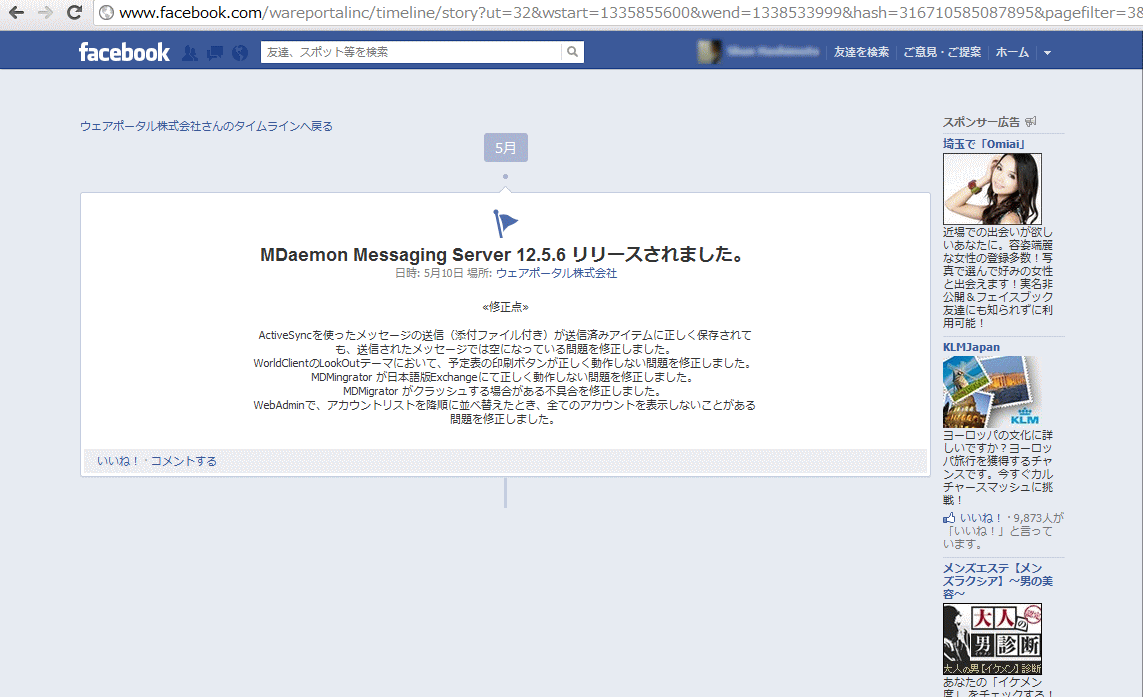Open 友達を検索 in the top bar
The width and height of the screenshot is (1143, 697).
click(862, 52)
